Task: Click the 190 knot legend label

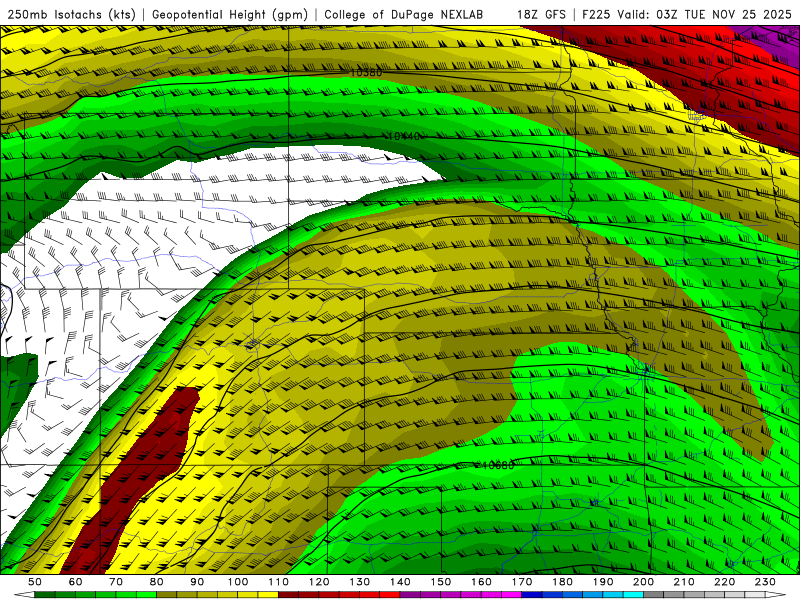Action: (x=603, y=582)
